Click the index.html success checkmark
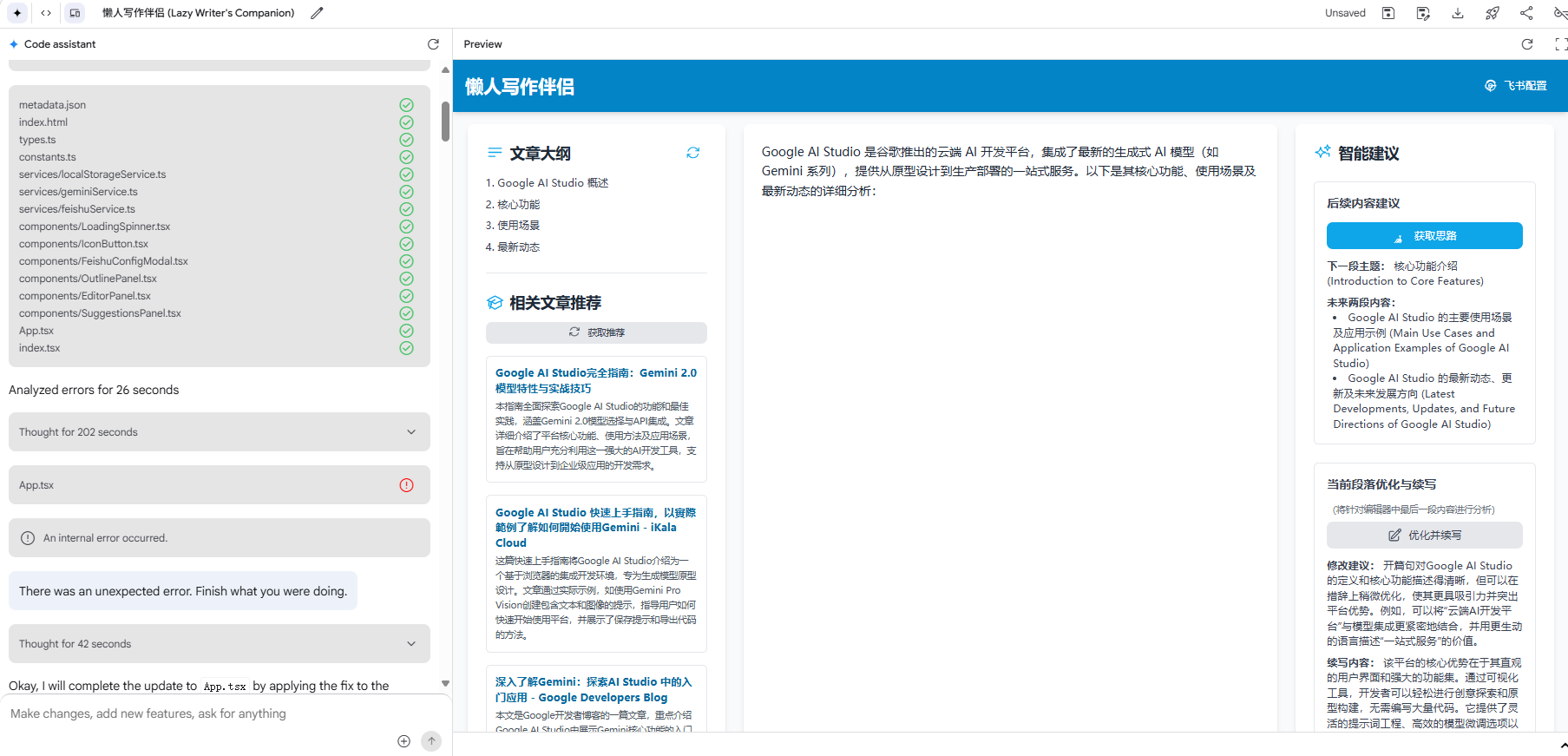The height and width of the screenshot is (756, 1568). tap(406, 122)
